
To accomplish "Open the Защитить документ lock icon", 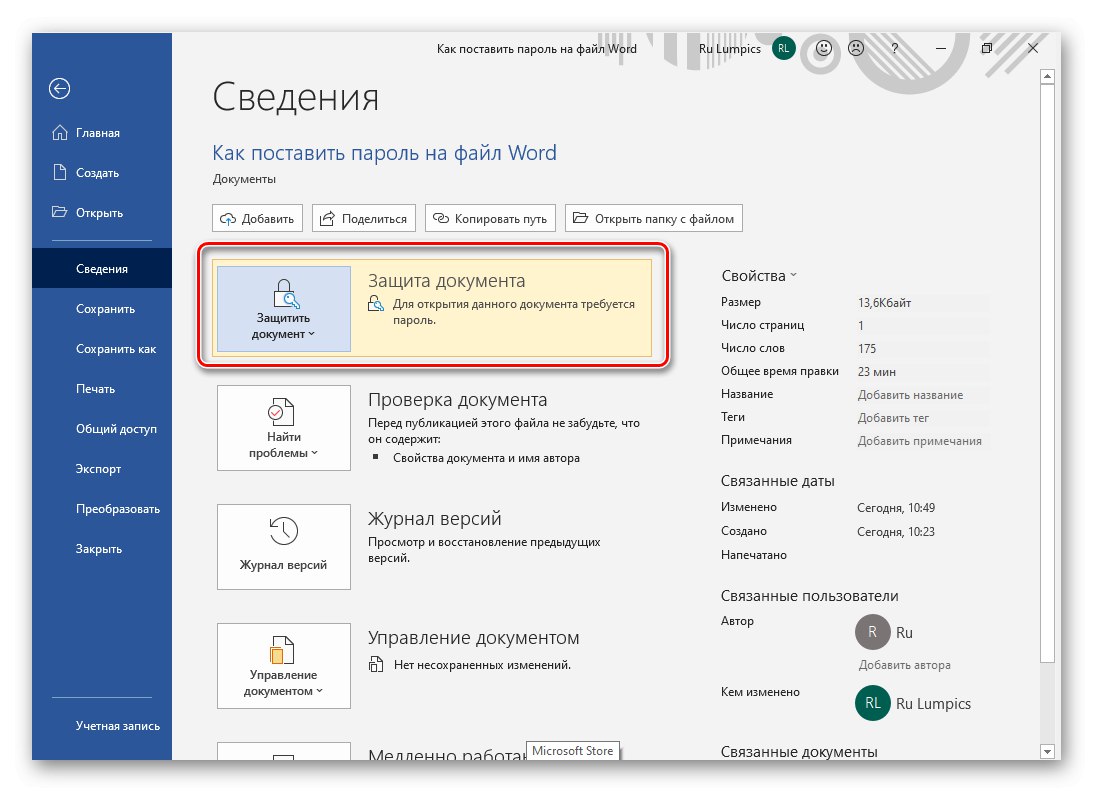I will tap(283, 295).
